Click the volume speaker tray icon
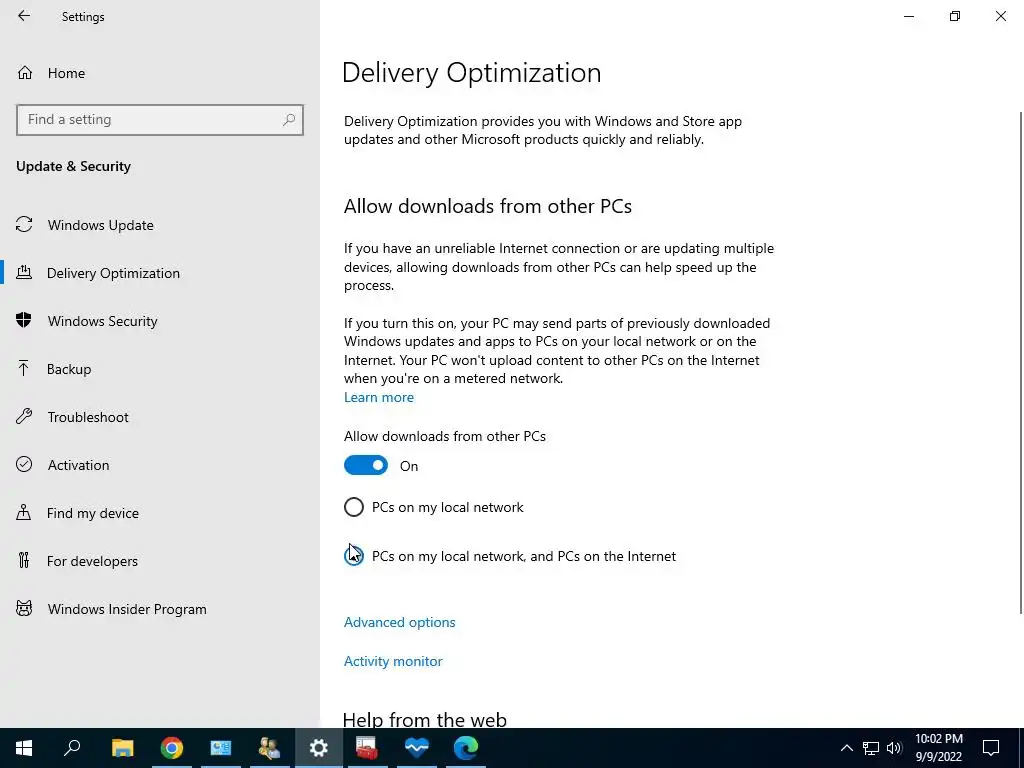The image size is (1024, 768). point(894,748)
